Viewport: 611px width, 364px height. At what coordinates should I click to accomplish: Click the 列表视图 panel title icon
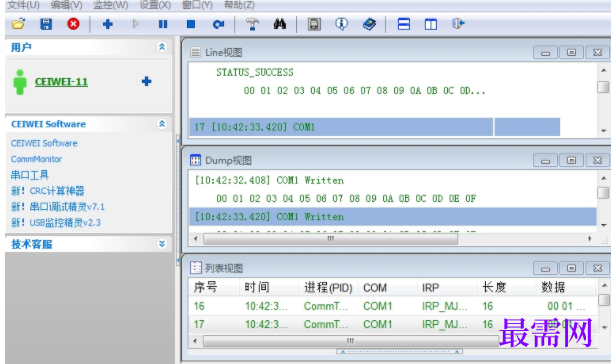195,268
